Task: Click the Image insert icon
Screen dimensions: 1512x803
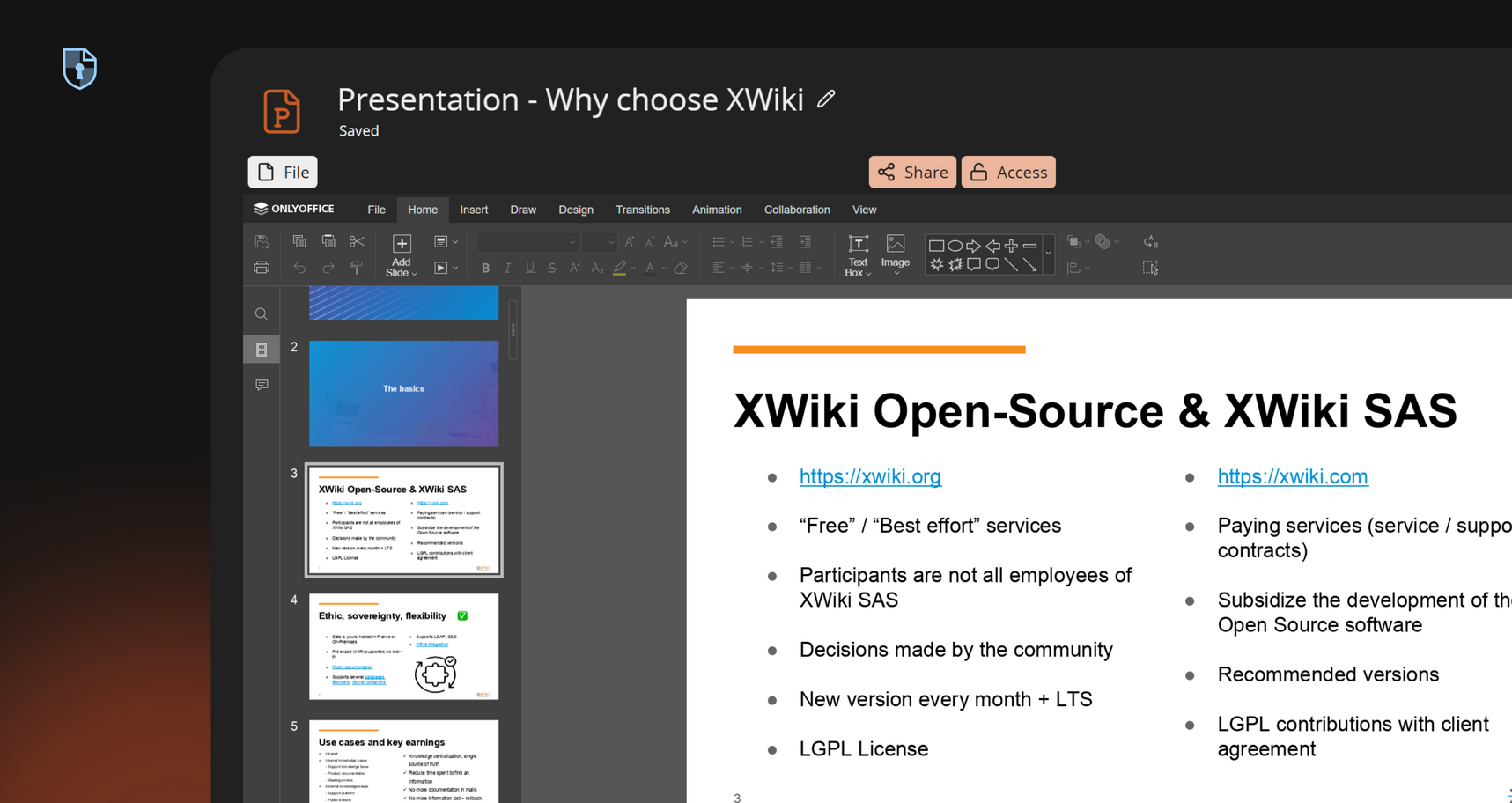Action: click(x=895, y=251)
